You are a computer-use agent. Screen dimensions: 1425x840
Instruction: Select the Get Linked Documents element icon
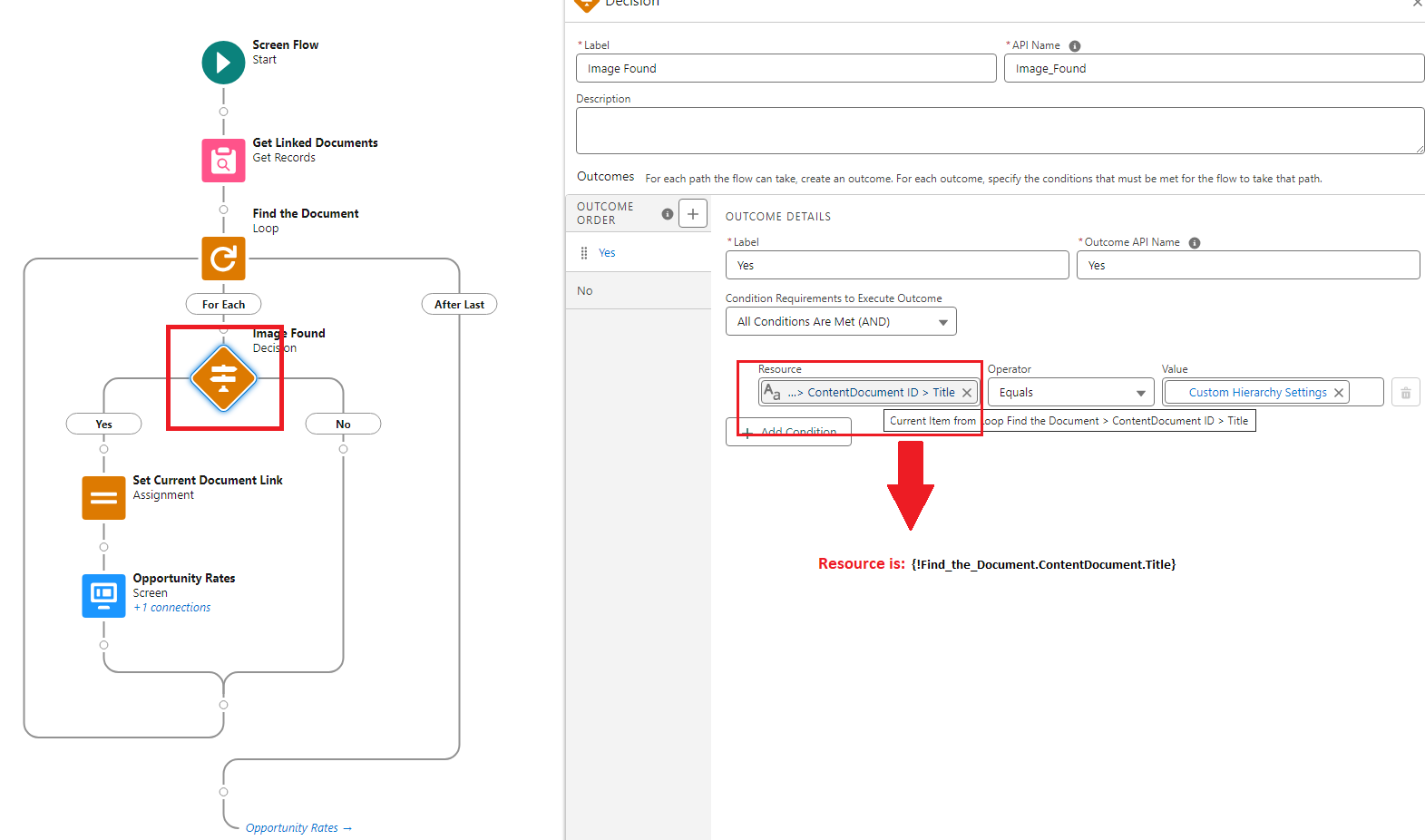223,161
